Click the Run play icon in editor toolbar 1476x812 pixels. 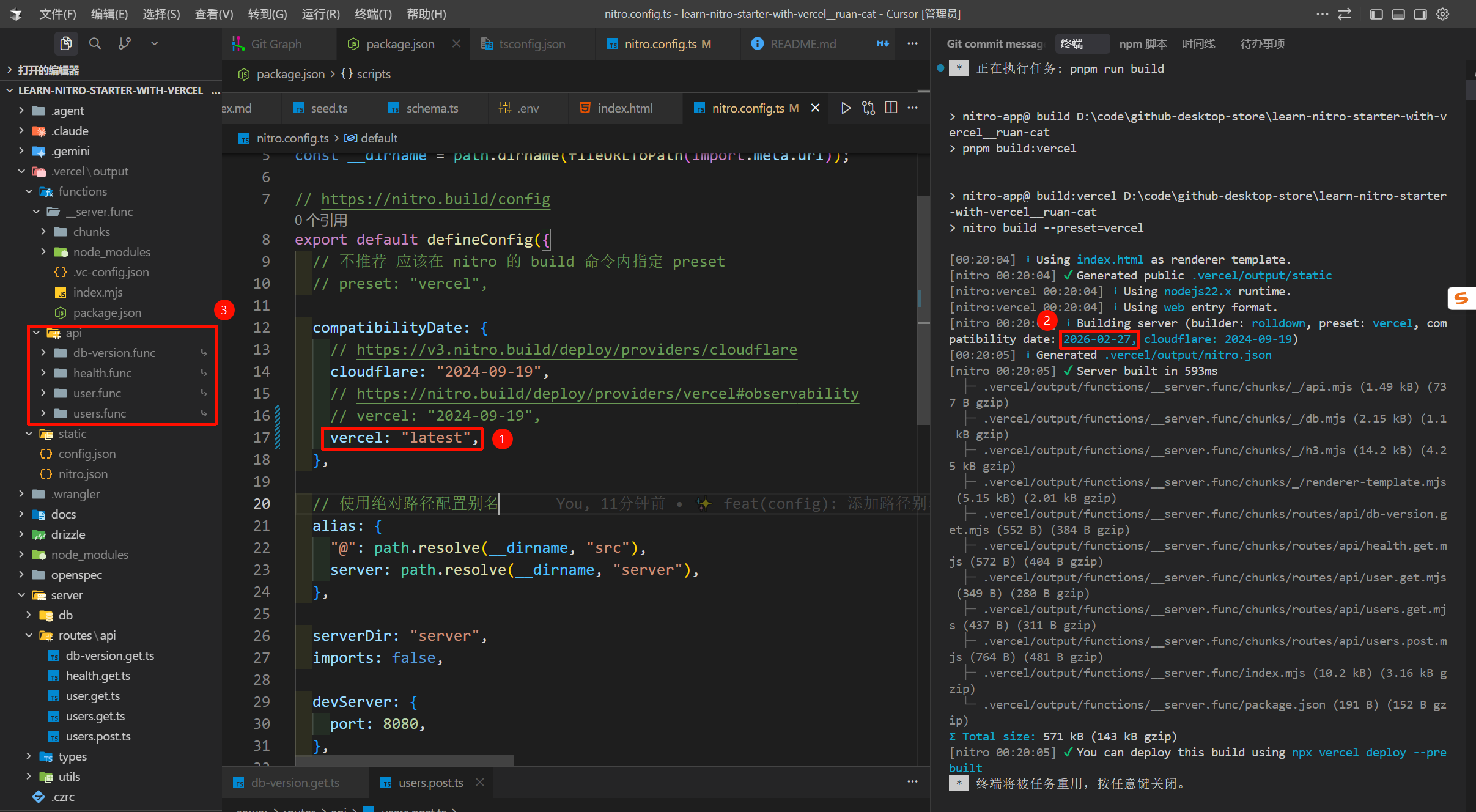pyautogui.click(x=846, y=108)
